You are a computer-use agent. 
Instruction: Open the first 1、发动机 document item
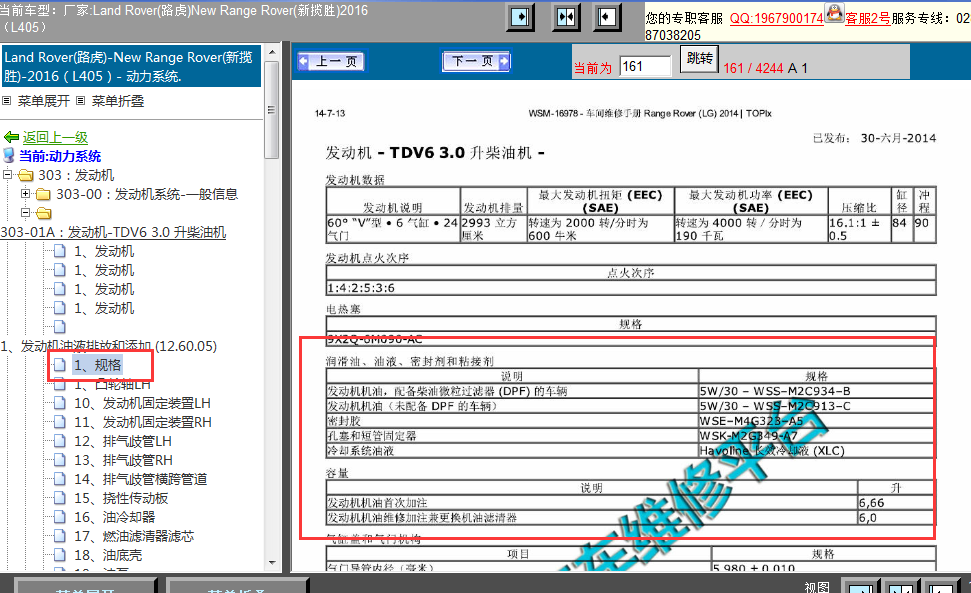coord(104,251)
